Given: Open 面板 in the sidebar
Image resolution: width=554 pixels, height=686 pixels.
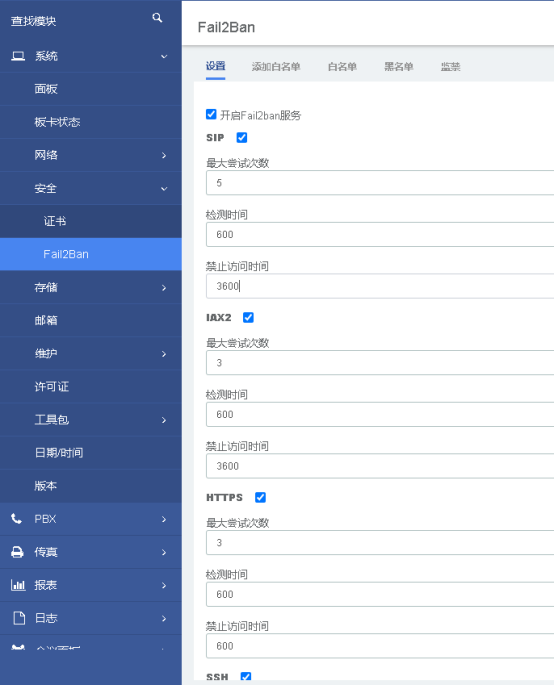Looking at the screenshot, I should tap(91, 89).
